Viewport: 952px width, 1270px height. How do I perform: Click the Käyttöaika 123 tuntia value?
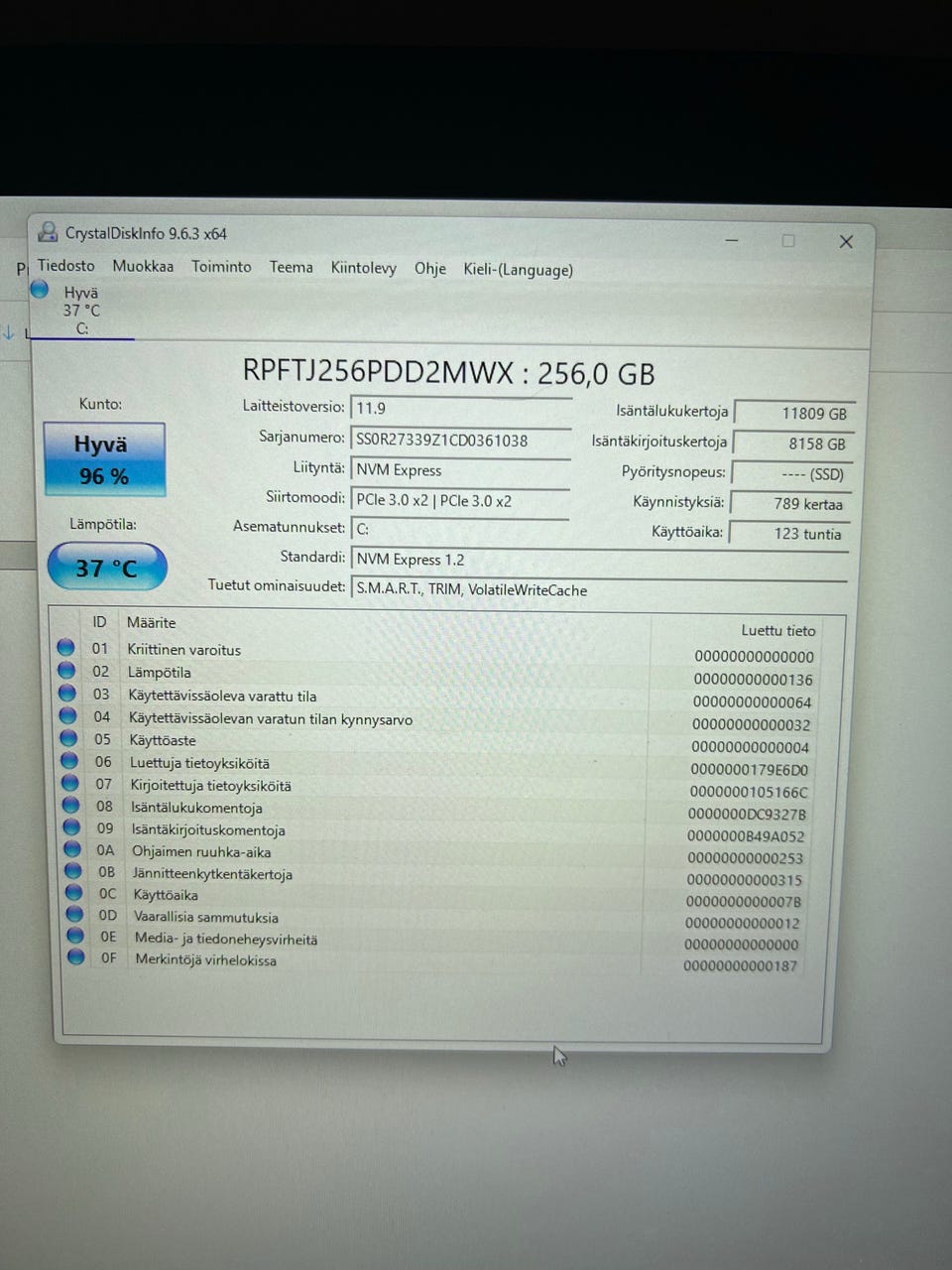click(788, 534)
